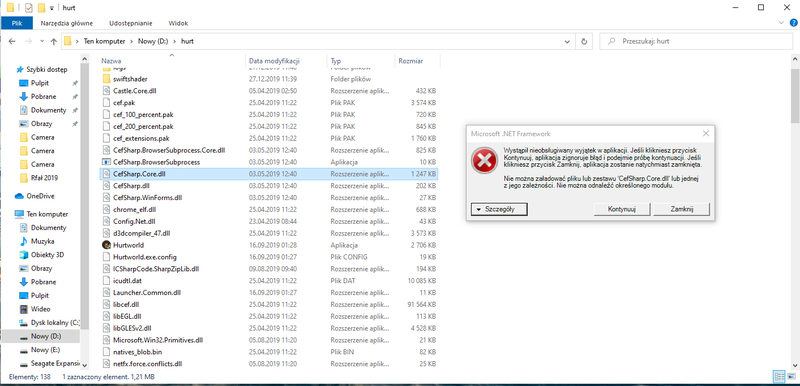800x386 pixels.
Task: Click the Przeszukaj: hurt search field
Action: tap(696, 41)
